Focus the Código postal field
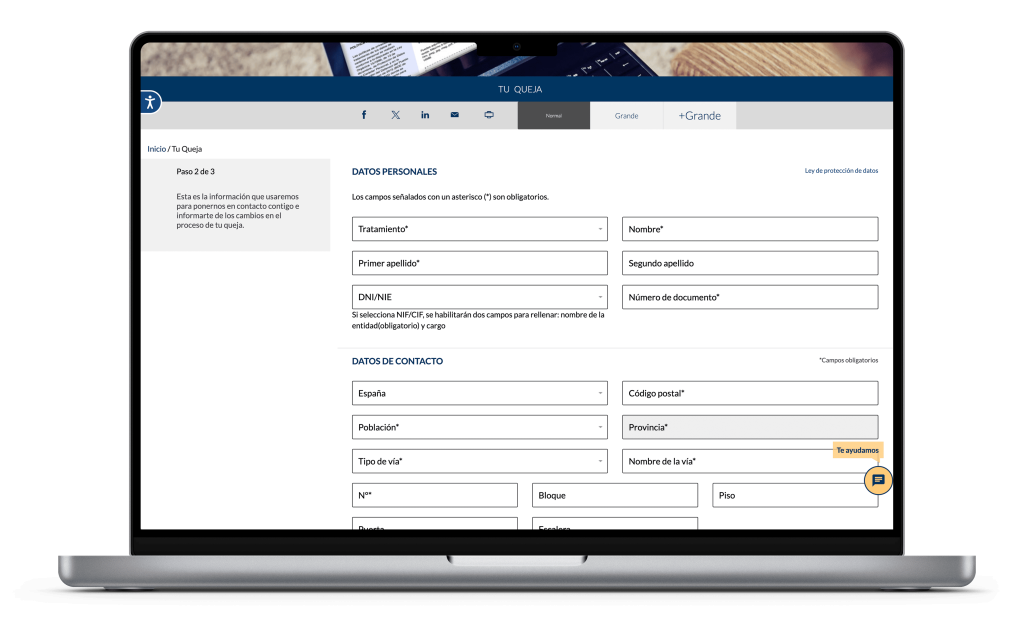The width and height of the screenshot is (1024, 639). tap(750, 393)
